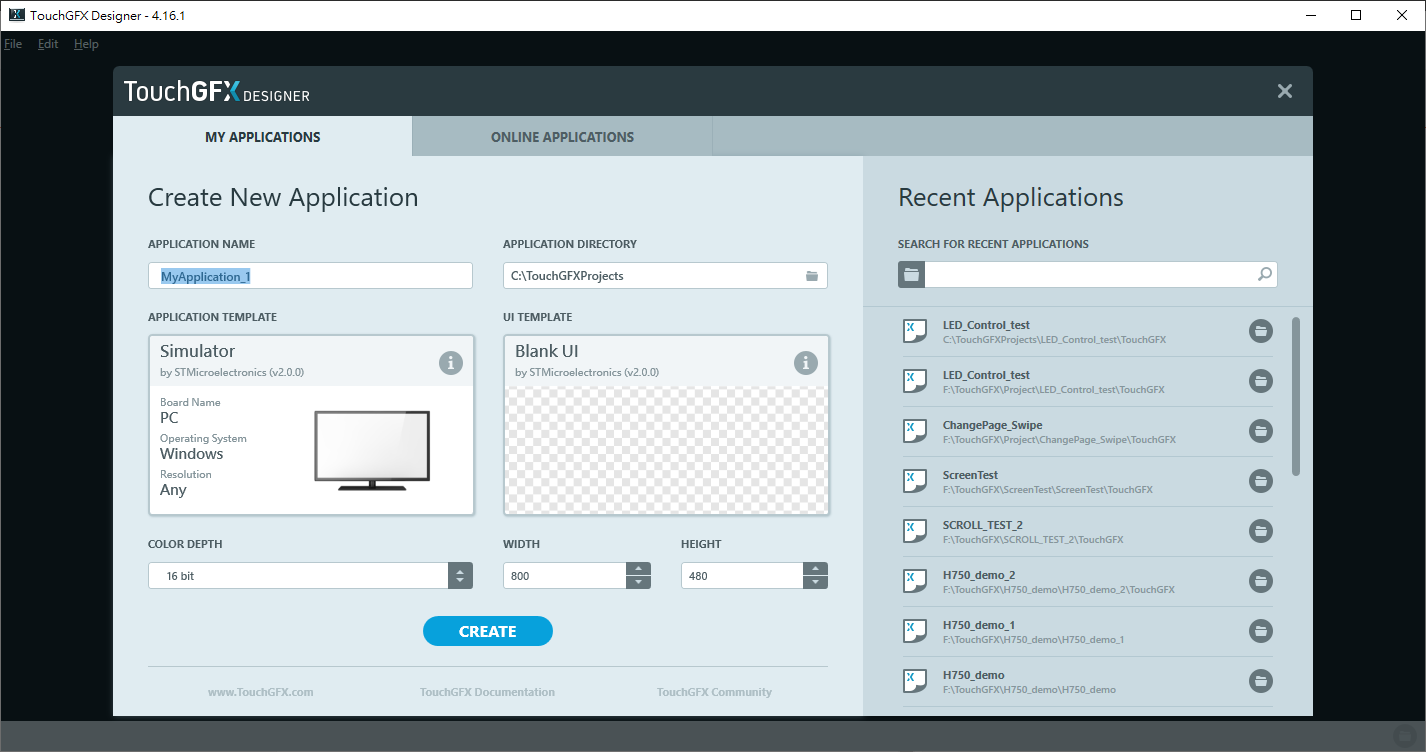Screen dimensions: 1426x752
Task: Click project file icon of H750_demo_2
Action: 914,581
